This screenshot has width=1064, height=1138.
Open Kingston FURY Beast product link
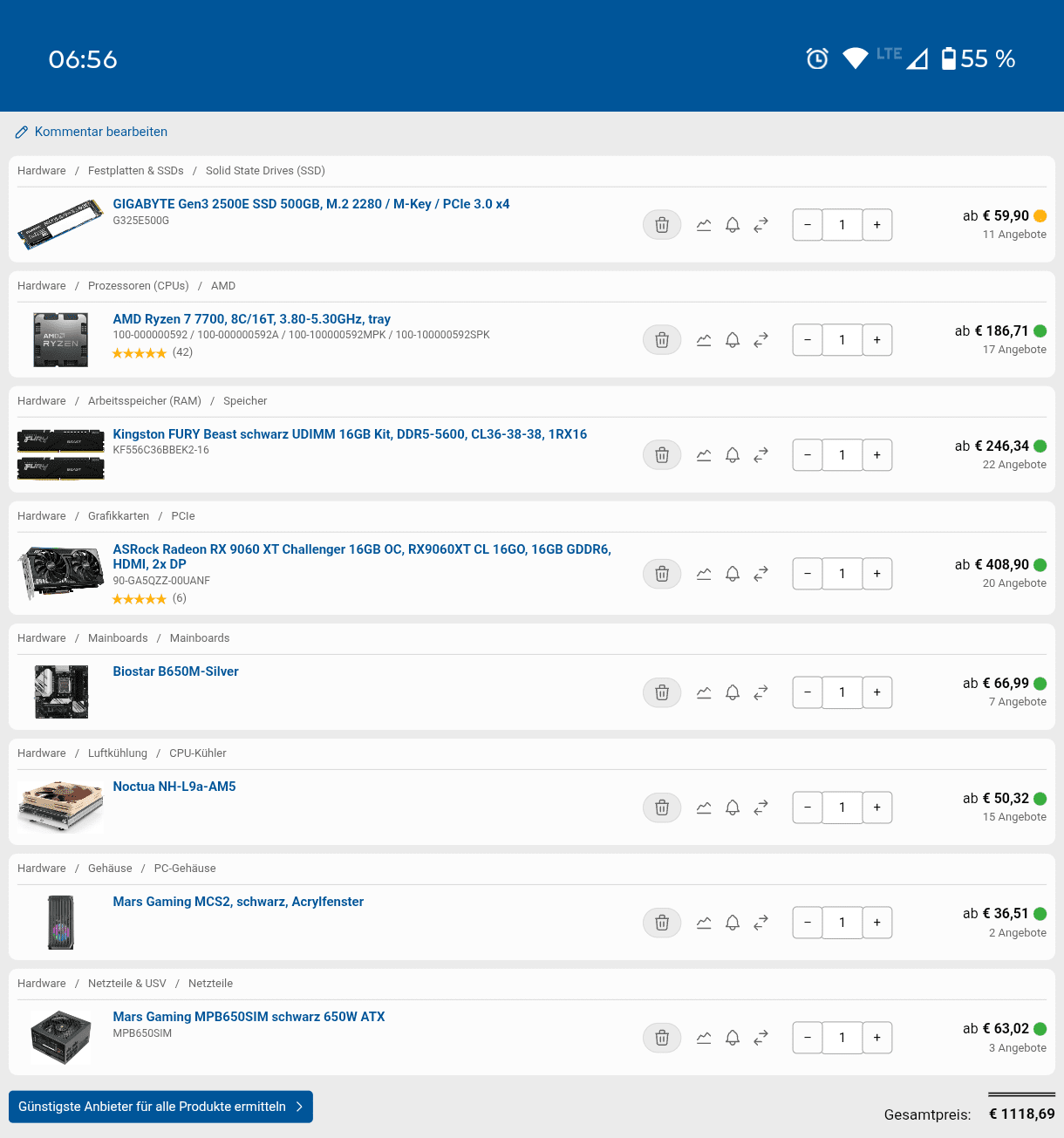pyautogui.click(x=350, y=434)
